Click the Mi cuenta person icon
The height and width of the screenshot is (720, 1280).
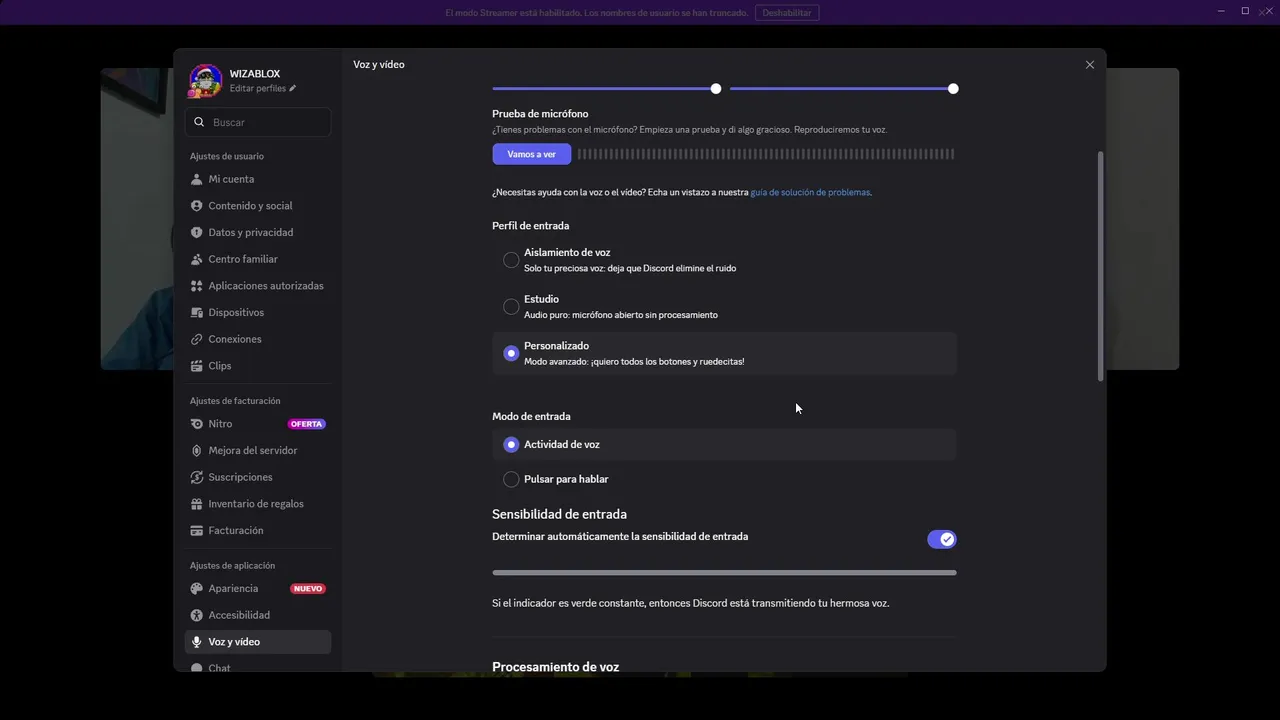pyautogui.click(x=197, y=179)
